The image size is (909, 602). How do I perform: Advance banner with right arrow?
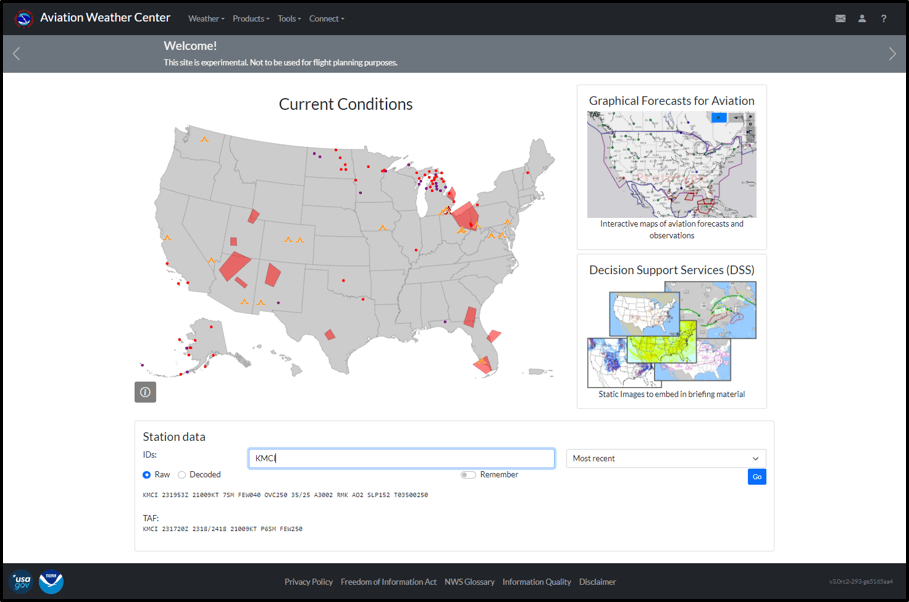coord(892,54)
